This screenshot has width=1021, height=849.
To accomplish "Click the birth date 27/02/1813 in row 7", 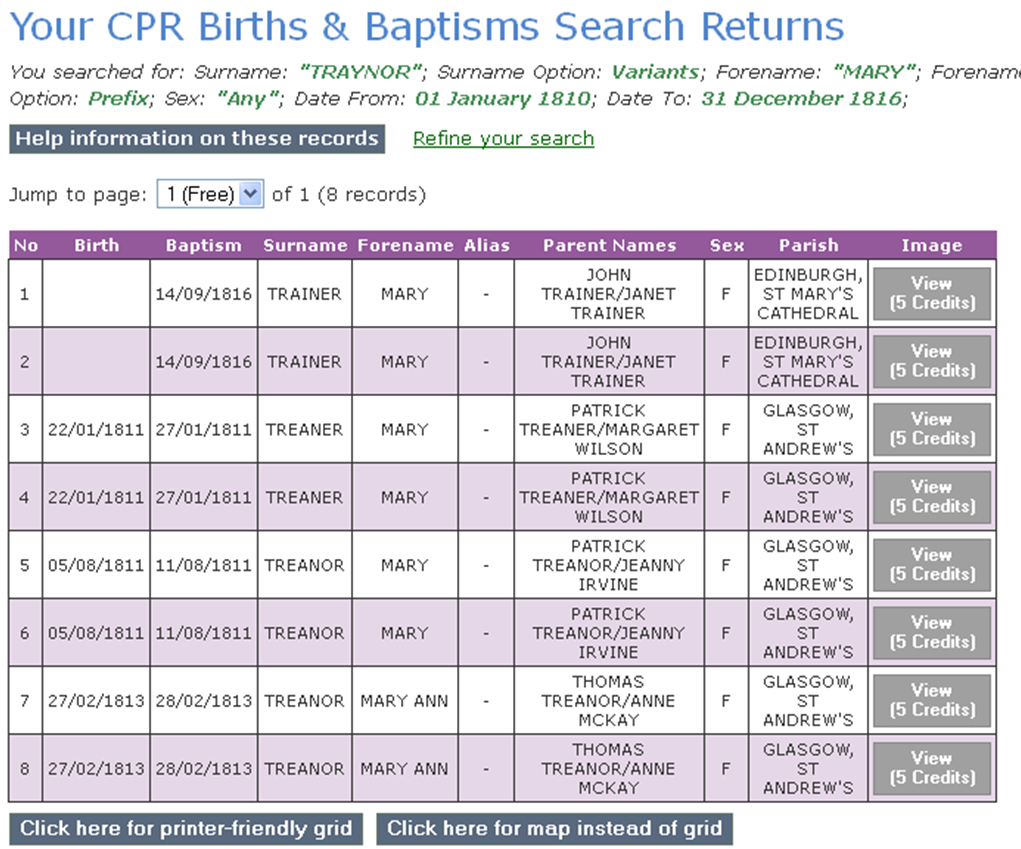I will pyautogui.click(x=96, y=701).
